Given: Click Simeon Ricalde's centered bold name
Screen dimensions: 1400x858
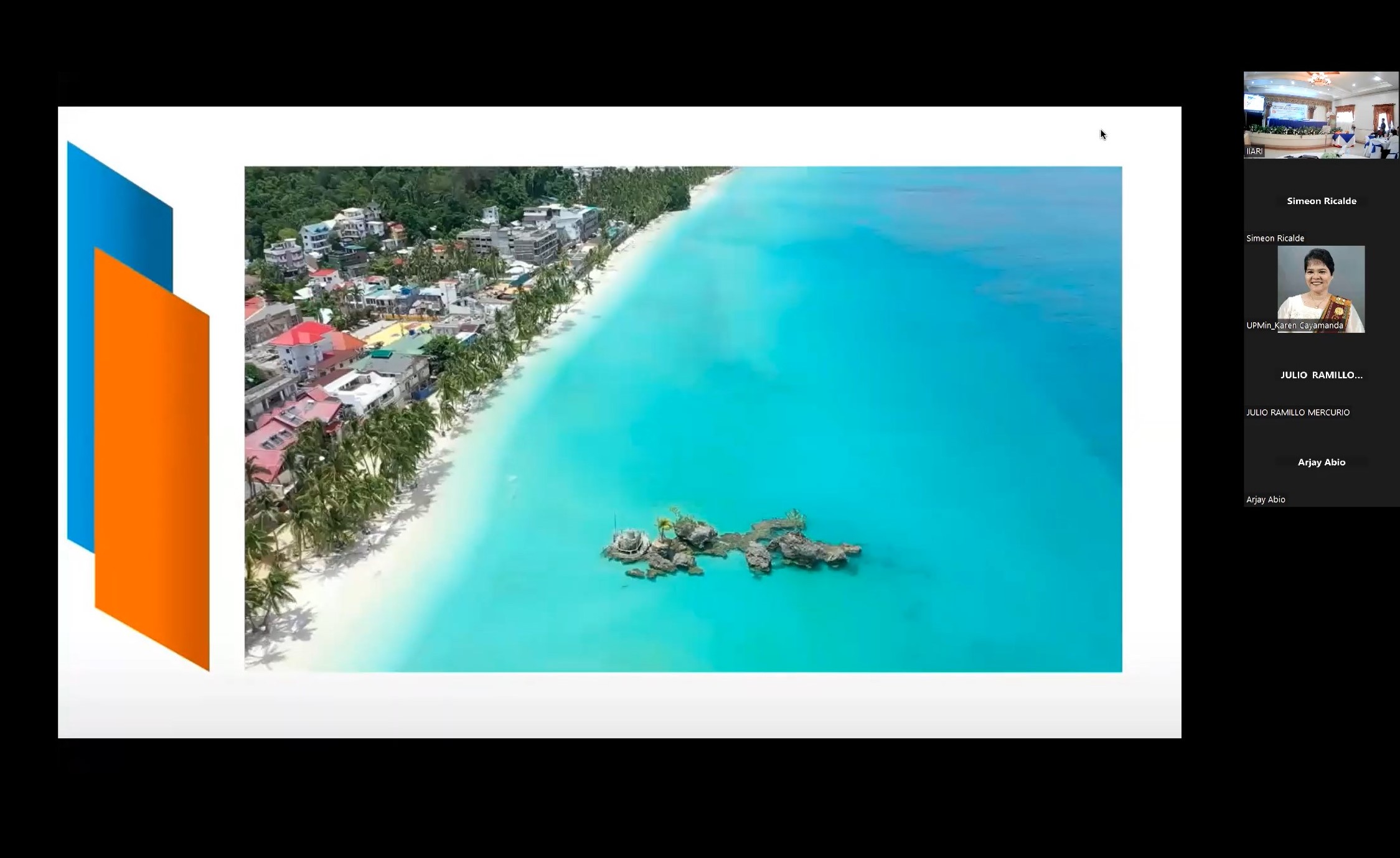Looking at the screenshot, I should pyautogui.click(x=1321, y=201).
